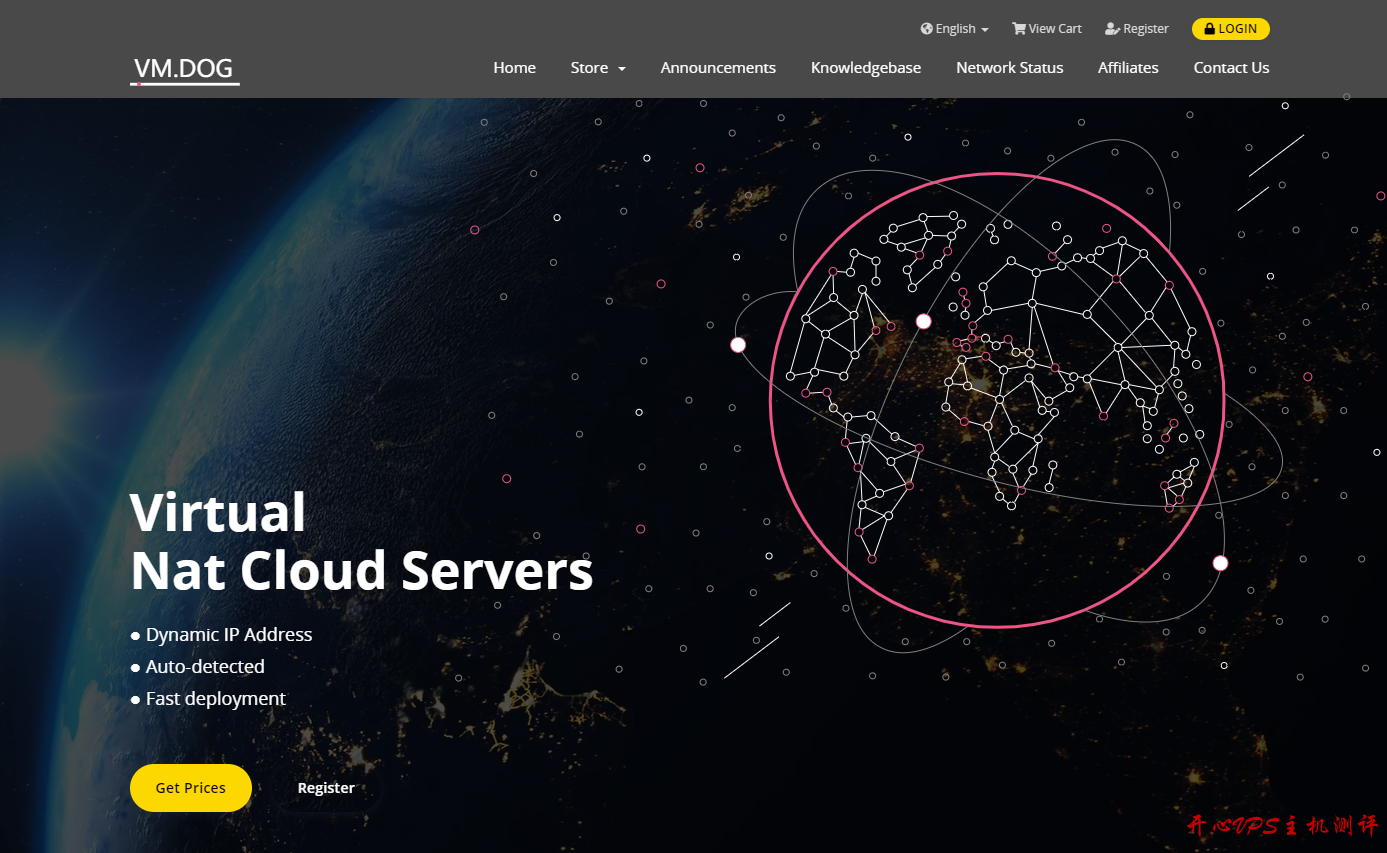Open the Contact Us page
Screen dimensions: 1387x853
pyautogui.click(x=1231, y=68)
